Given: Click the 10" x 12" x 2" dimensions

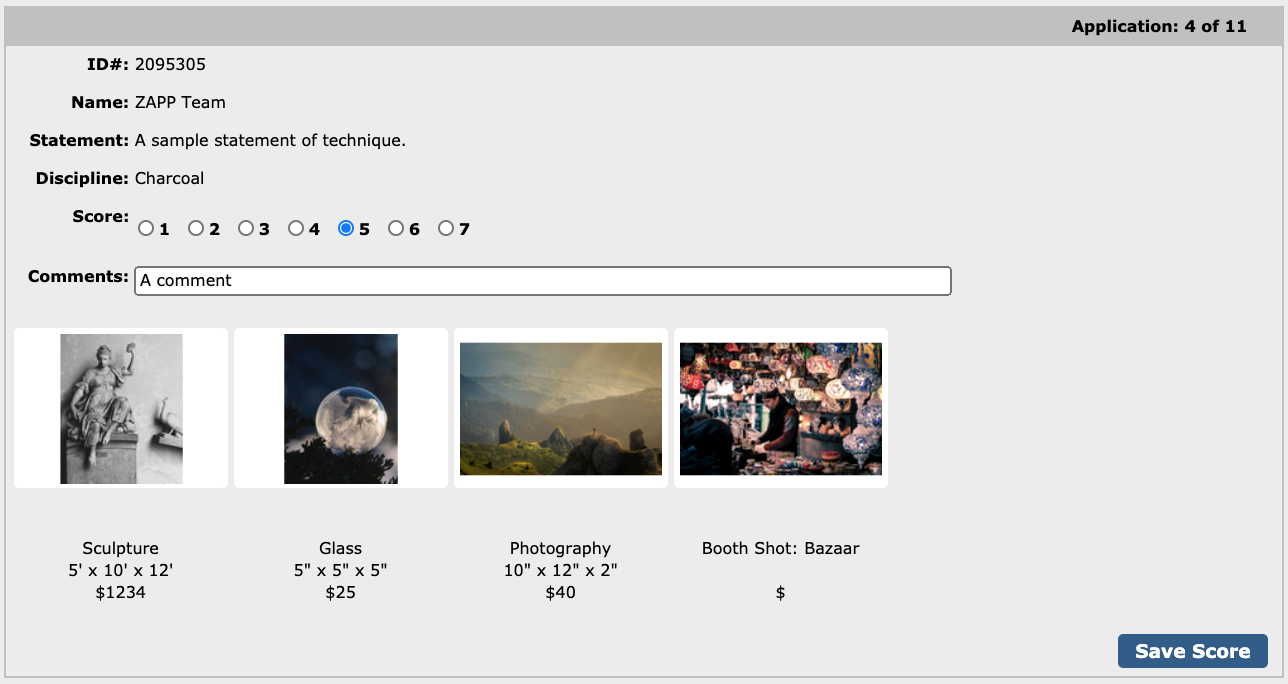Looking at the screenshot, I should point(560,570).
